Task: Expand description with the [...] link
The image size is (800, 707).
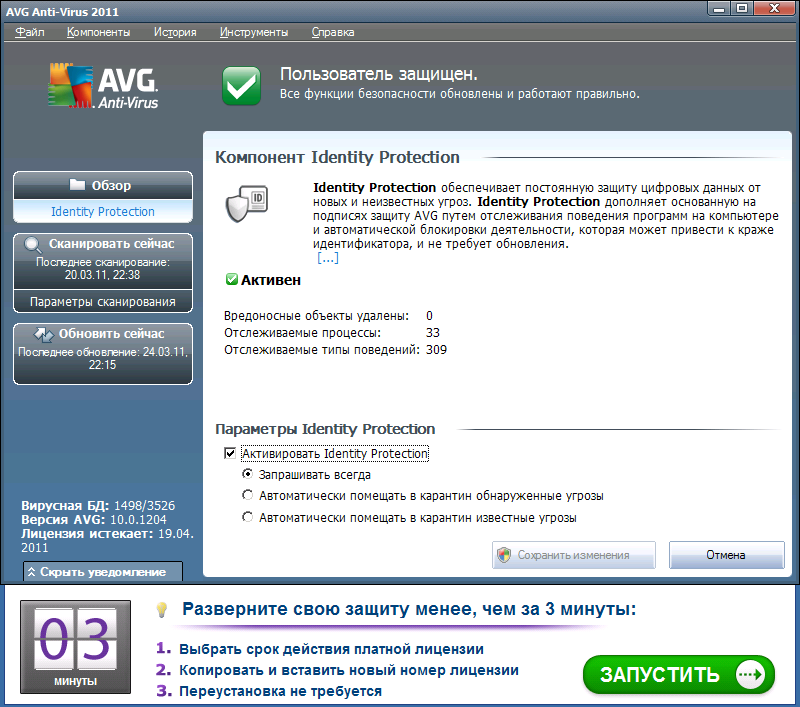Action: point(328,258)
